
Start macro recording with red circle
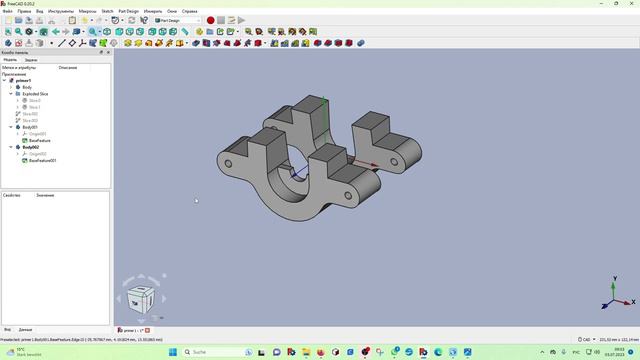coord(211,20)
